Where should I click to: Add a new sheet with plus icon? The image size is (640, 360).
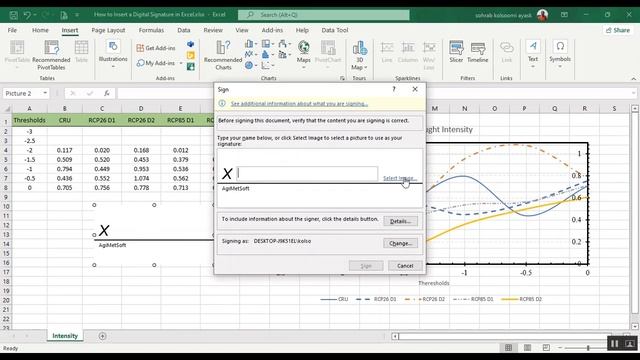pyautogui.click(x=102, y=336)
